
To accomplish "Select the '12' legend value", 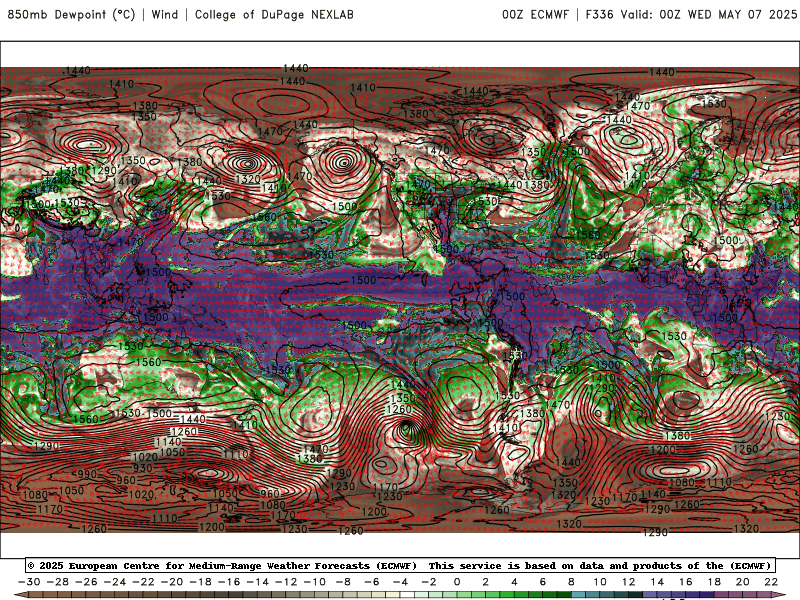I will tap(629, 582).
